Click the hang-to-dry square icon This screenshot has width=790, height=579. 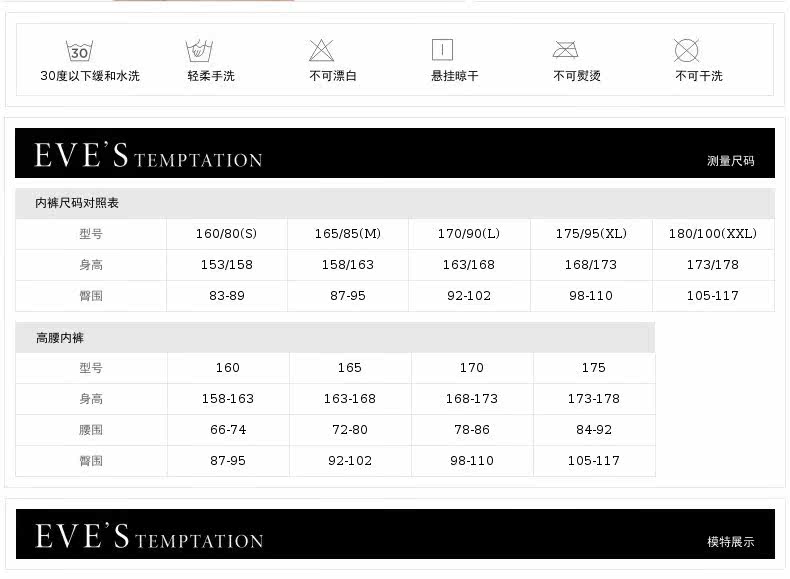click(442, 50)
